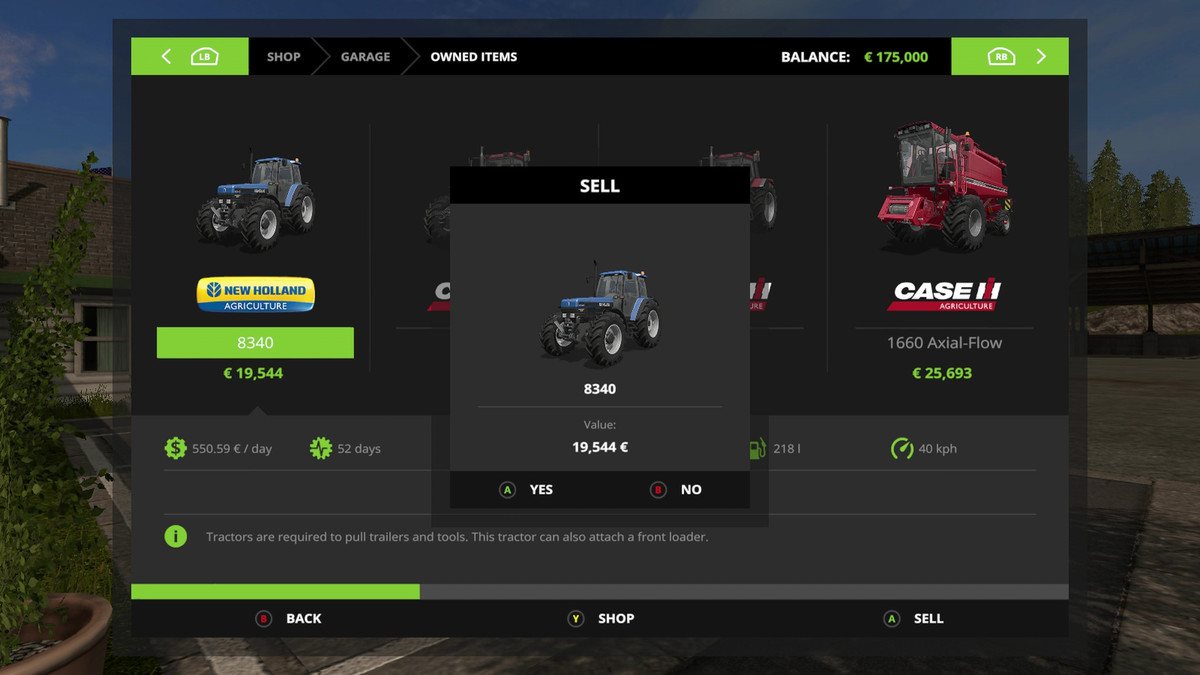Click the BACK button at bottom
The width and height of the screenshot is (1200, 675).
click(x=289, y=618)
